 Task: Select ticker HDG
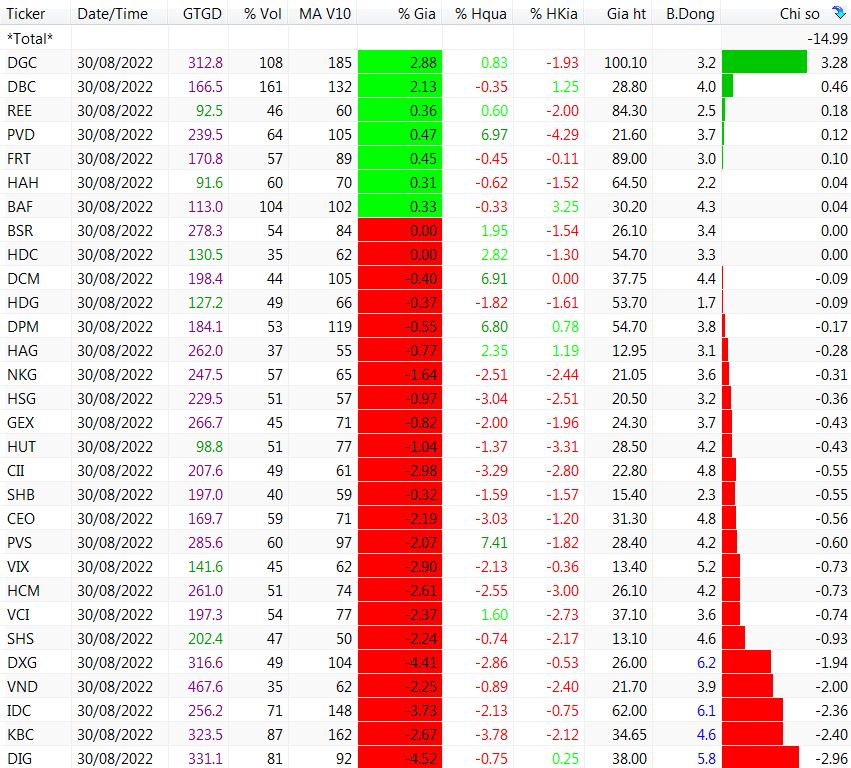pos(22,302)
